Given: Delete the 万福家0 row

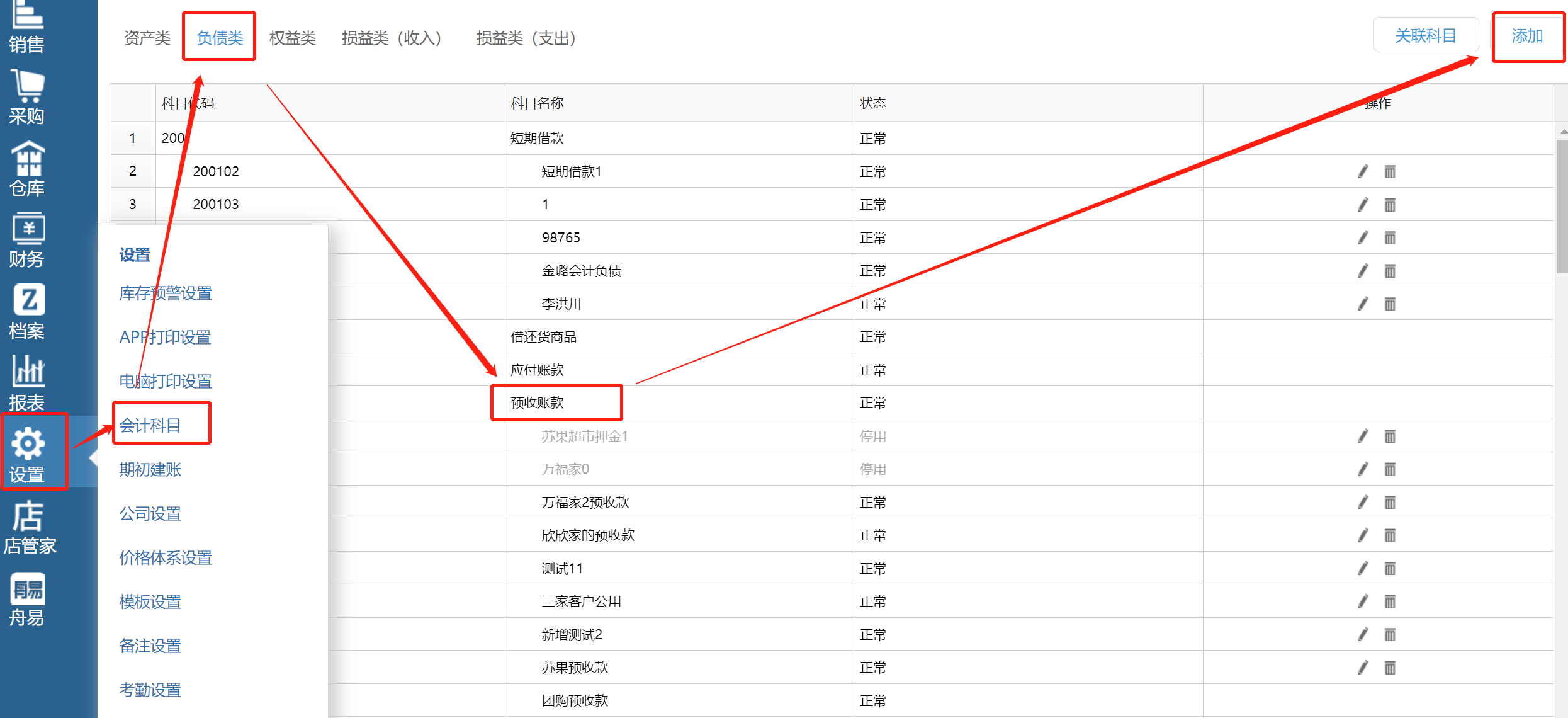Looking at the screenshot, I should pyautogui.click(x=1390, y=469).
